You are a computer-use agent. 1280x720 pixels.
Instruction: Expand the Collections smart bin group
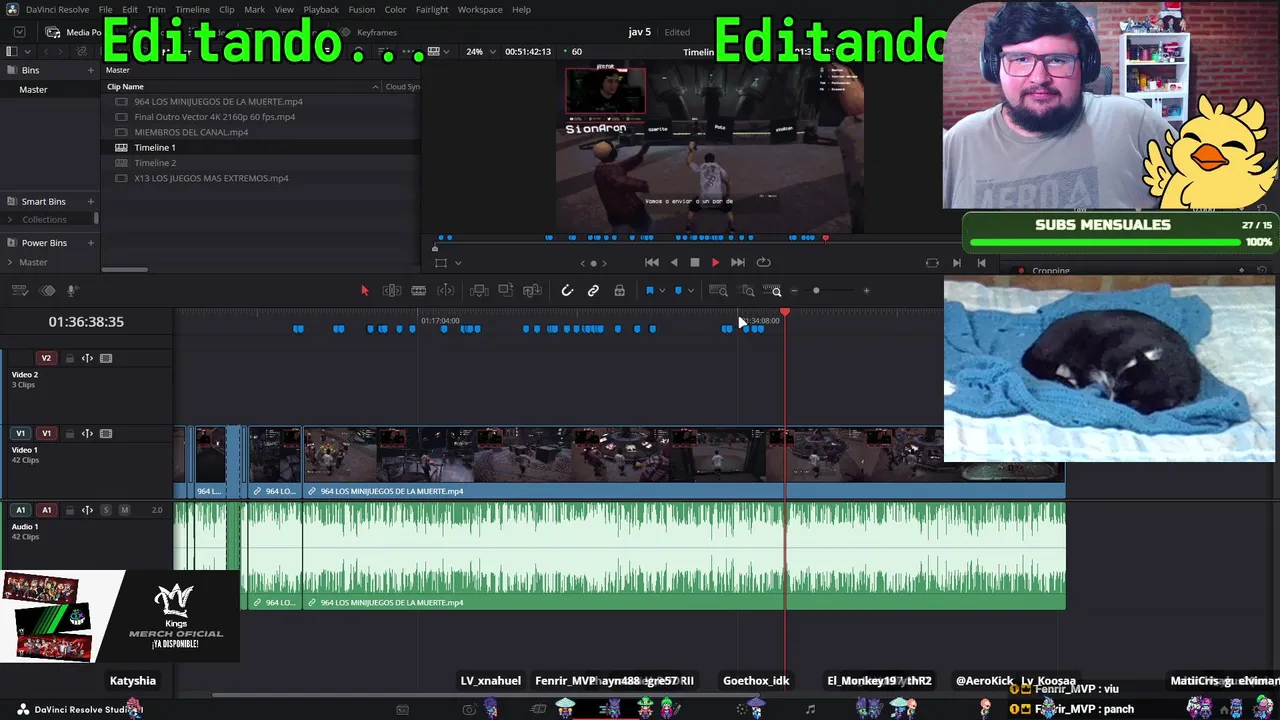click(x=10, y=219)
